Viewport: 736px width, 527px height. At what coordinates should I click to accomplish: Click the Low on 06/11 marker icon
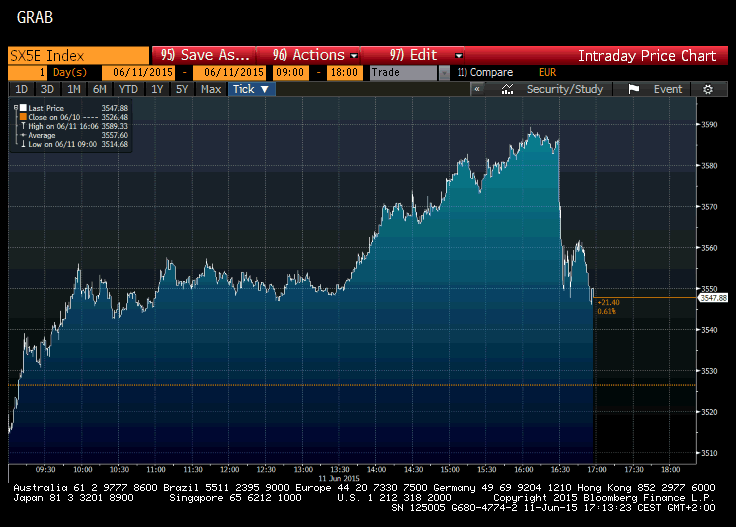(23, 144)
